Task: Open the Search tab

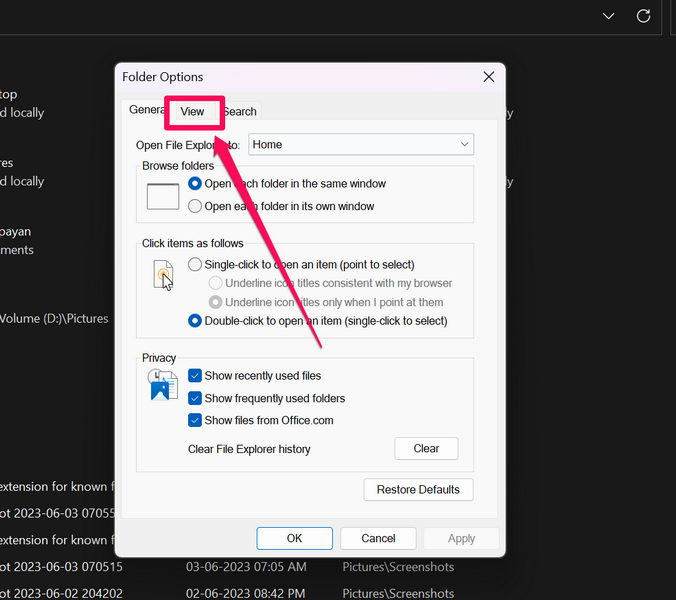Action: 240,112
